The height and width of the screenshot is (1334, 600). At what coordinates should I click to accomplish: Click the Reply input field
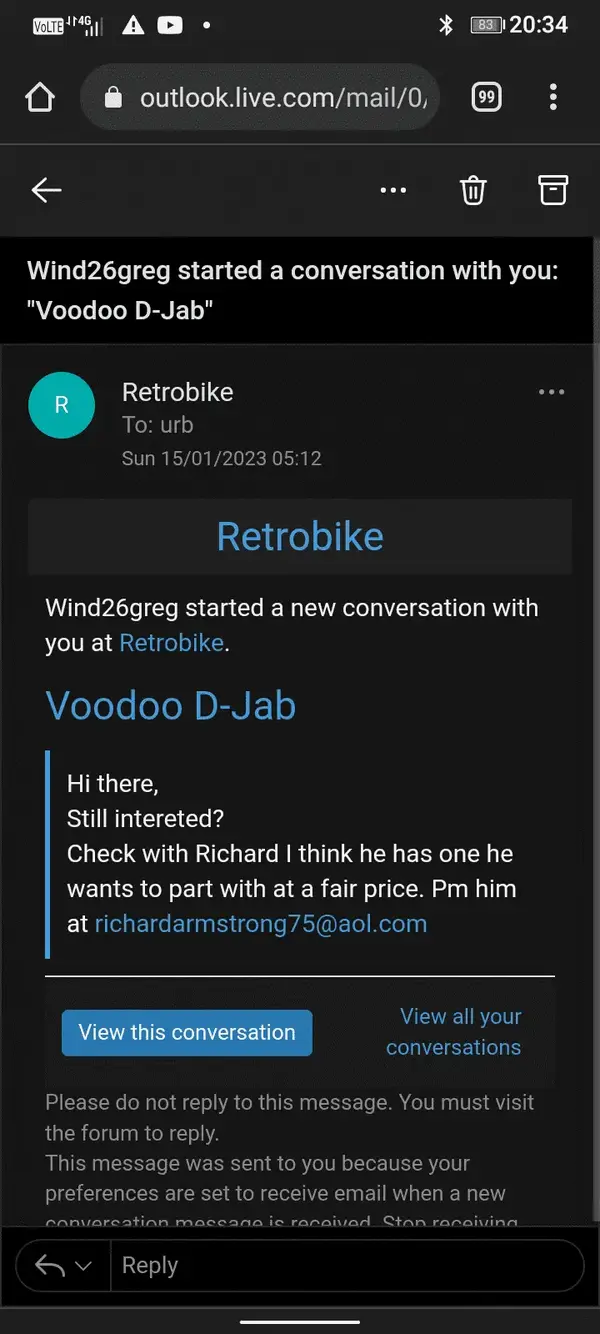tap(346, 1266)
